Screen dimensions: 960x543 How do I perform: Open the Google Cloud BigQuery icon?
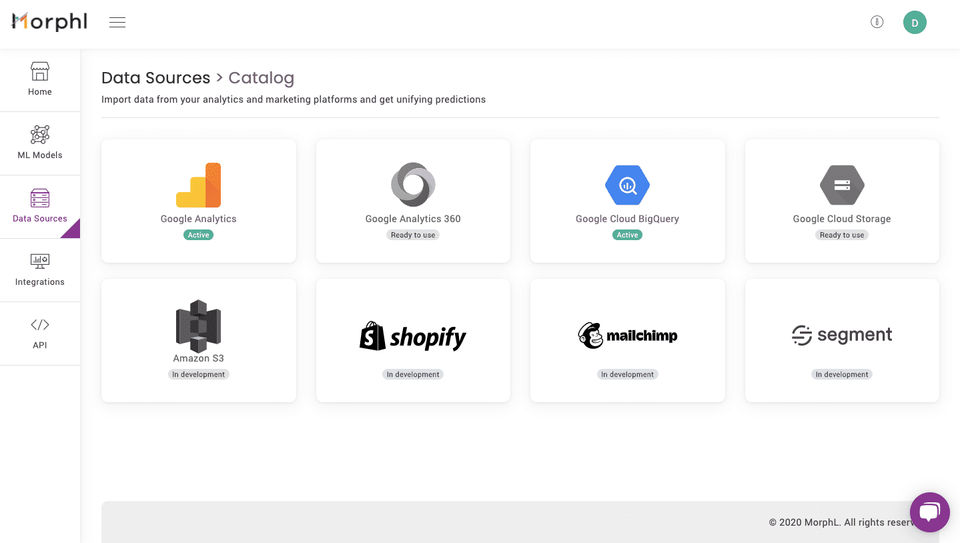[x=627, y=185]
